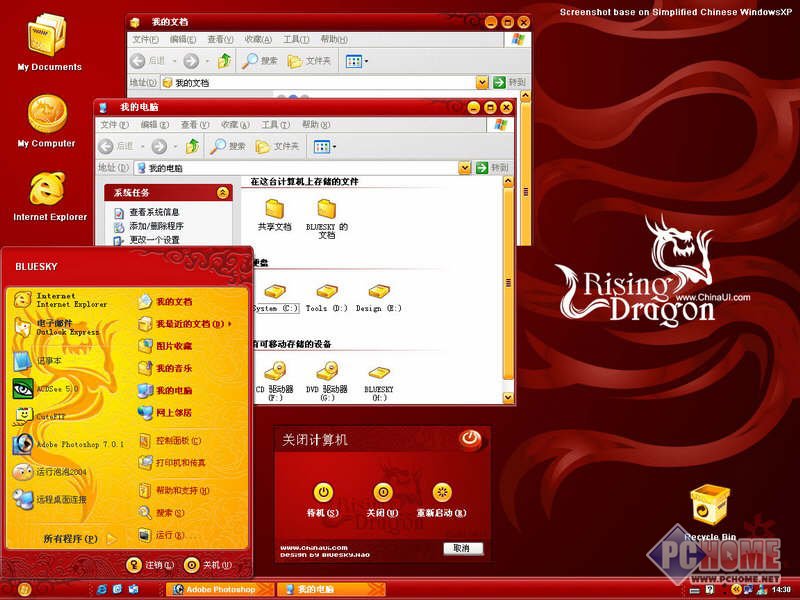This screenshot has height=600, width=800.
Task: Collapse 系统任务 panel chevron
Action: [222, 192]
